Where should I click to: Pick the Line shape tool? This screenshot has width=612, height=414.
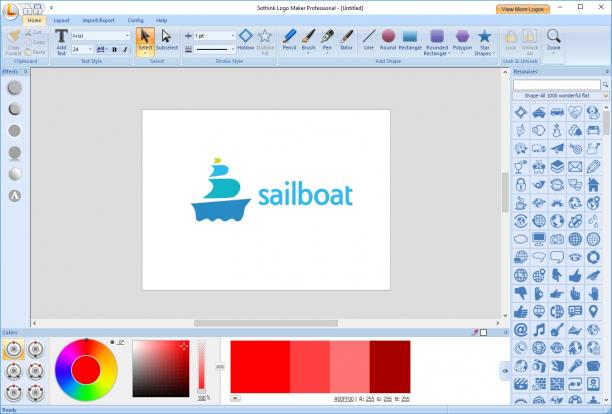(368, 40)
